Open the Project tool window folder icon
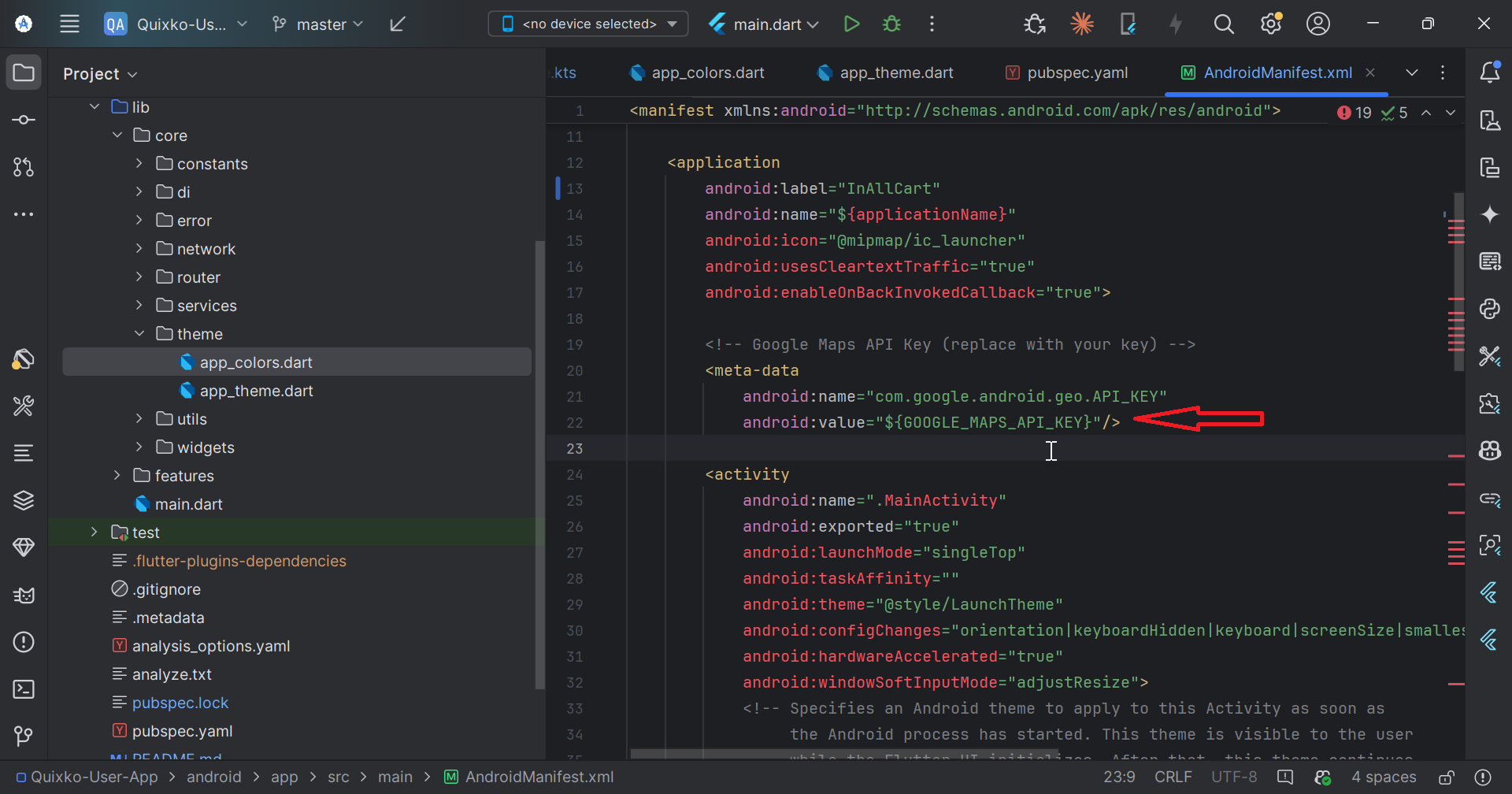This screenshot has height=794, width=1512. pos(24,72)
